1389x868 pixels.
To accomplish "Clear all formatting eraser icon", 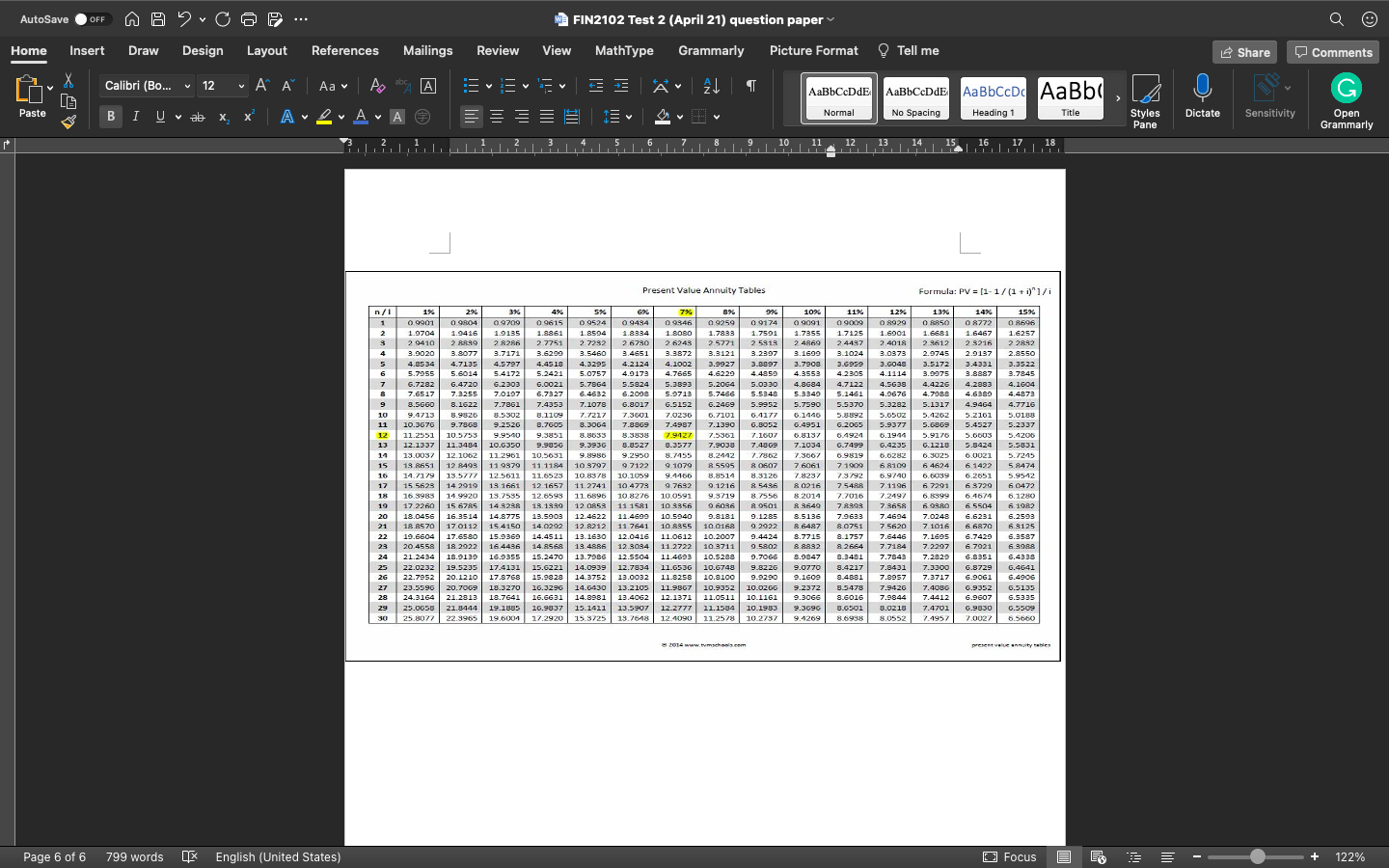I will [377, 86].
